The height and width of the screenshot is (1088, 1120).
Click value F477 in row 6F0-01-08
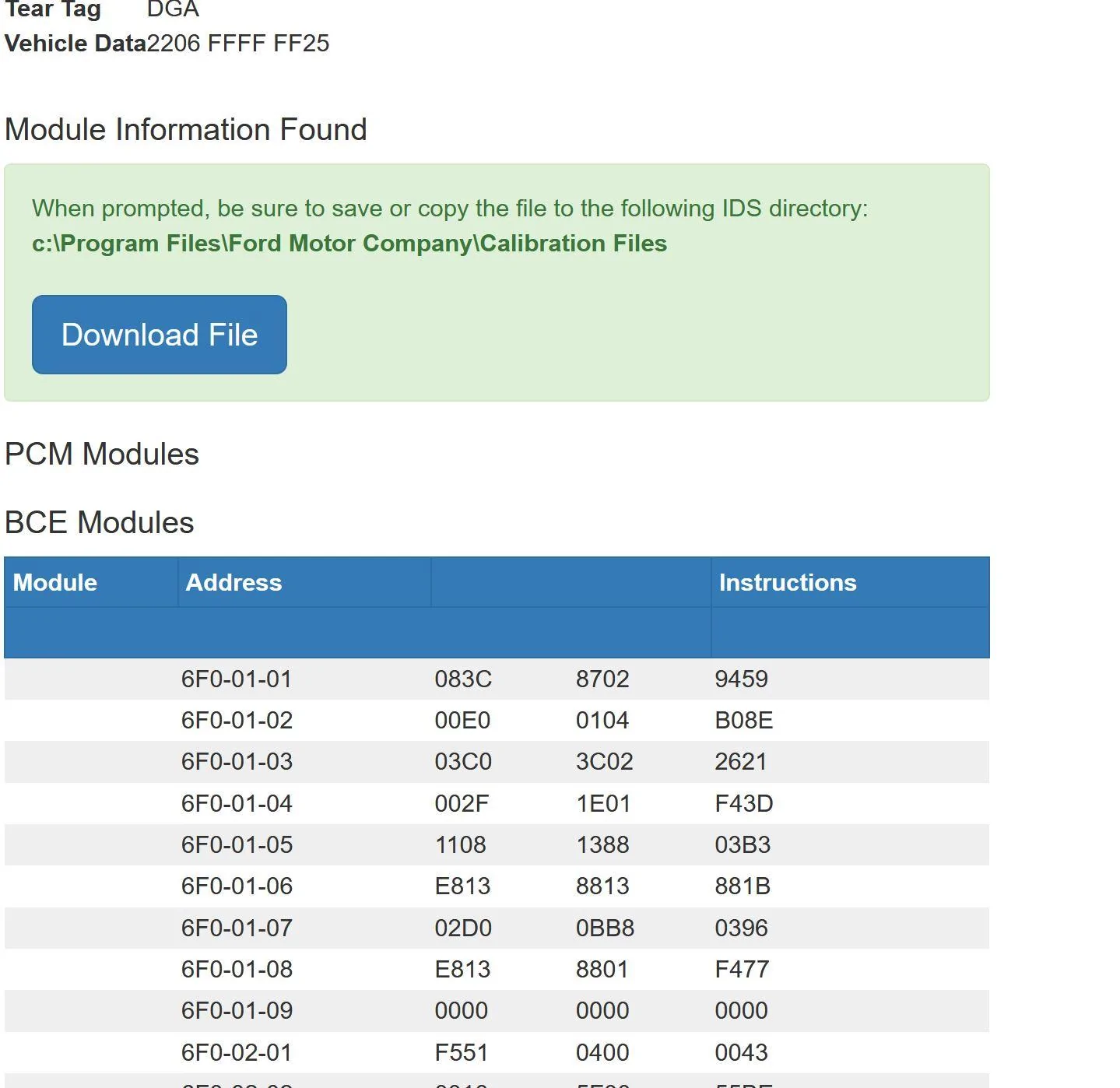742,969
